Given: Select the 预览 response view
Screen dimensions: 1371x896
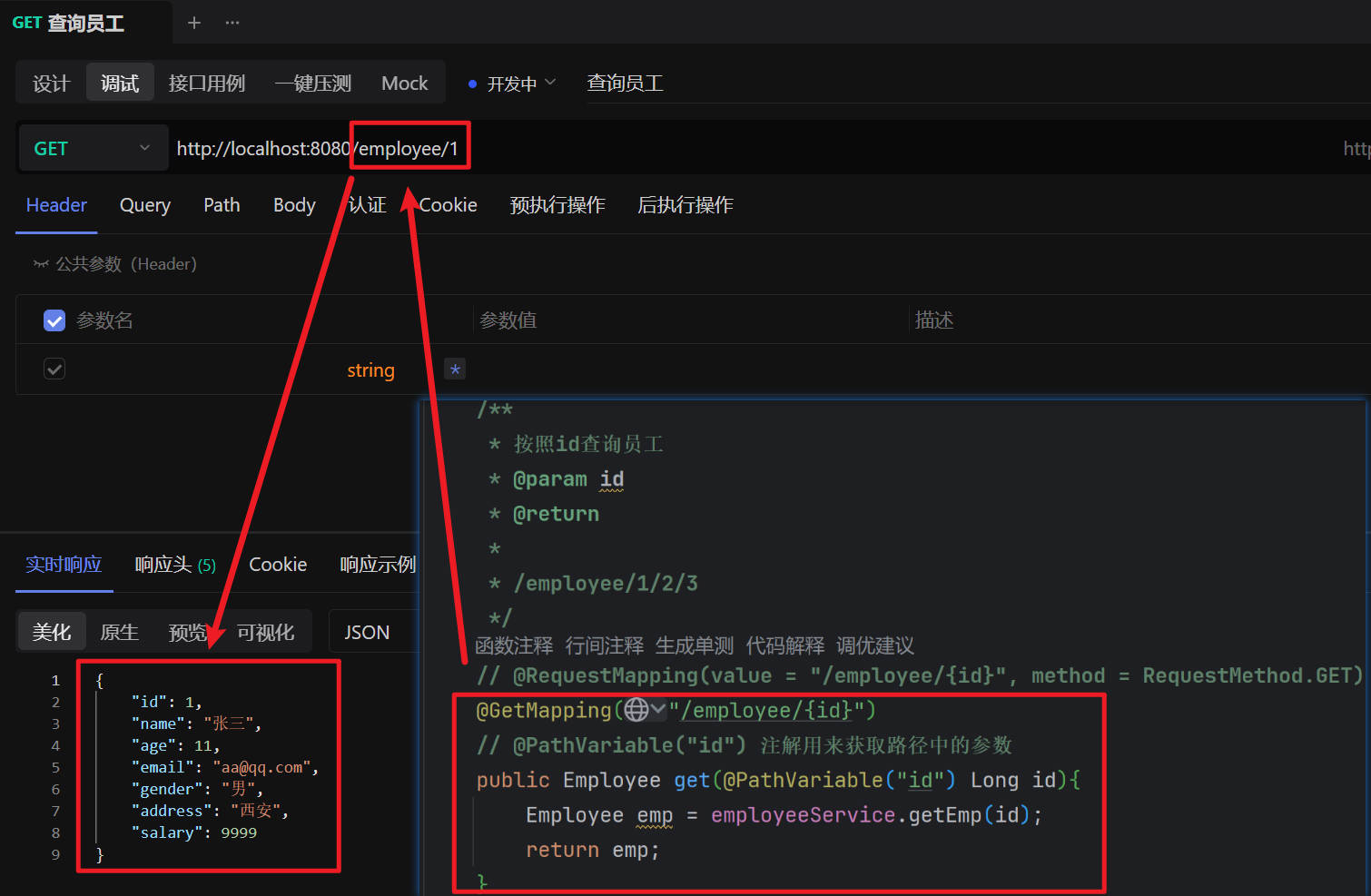Looking at the screenshot, I should click(188, 633).
